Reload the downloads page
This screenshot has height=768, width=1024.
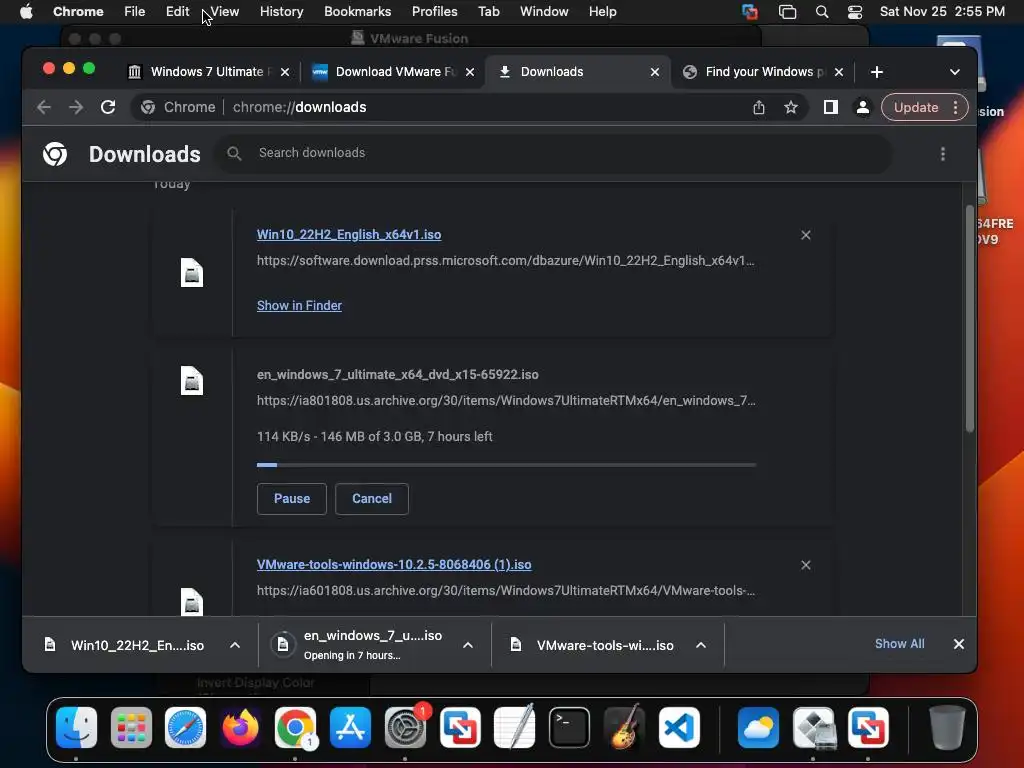(x=108, y=107)
